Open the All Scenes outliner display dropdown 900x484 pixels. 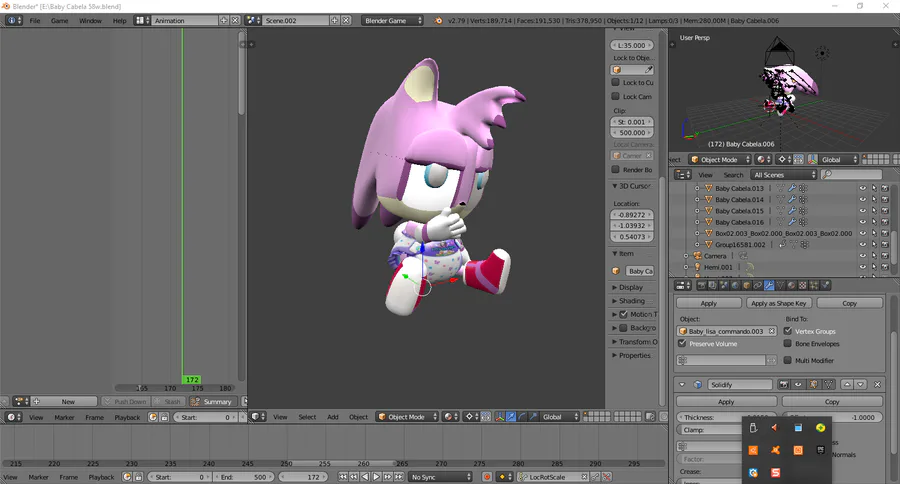(783, 175)
